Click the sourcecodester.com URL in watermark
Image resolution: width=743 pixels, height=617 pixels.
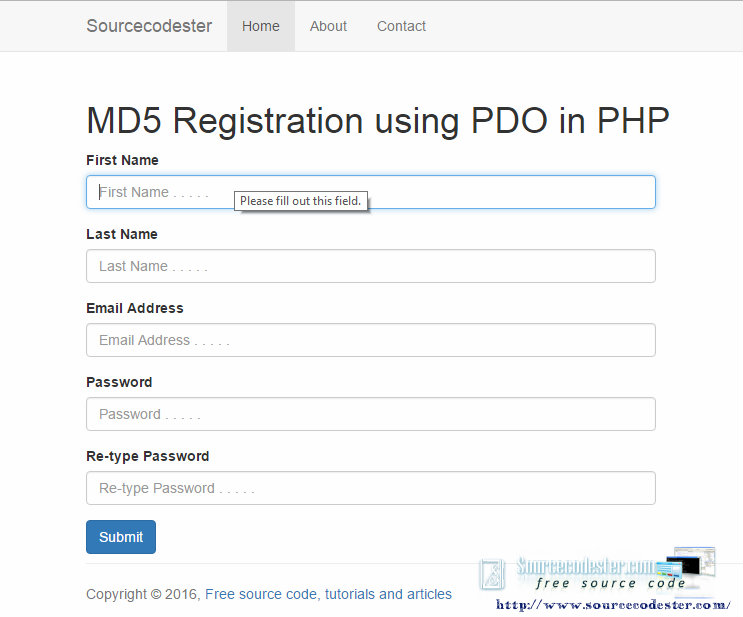coord(613,605)
